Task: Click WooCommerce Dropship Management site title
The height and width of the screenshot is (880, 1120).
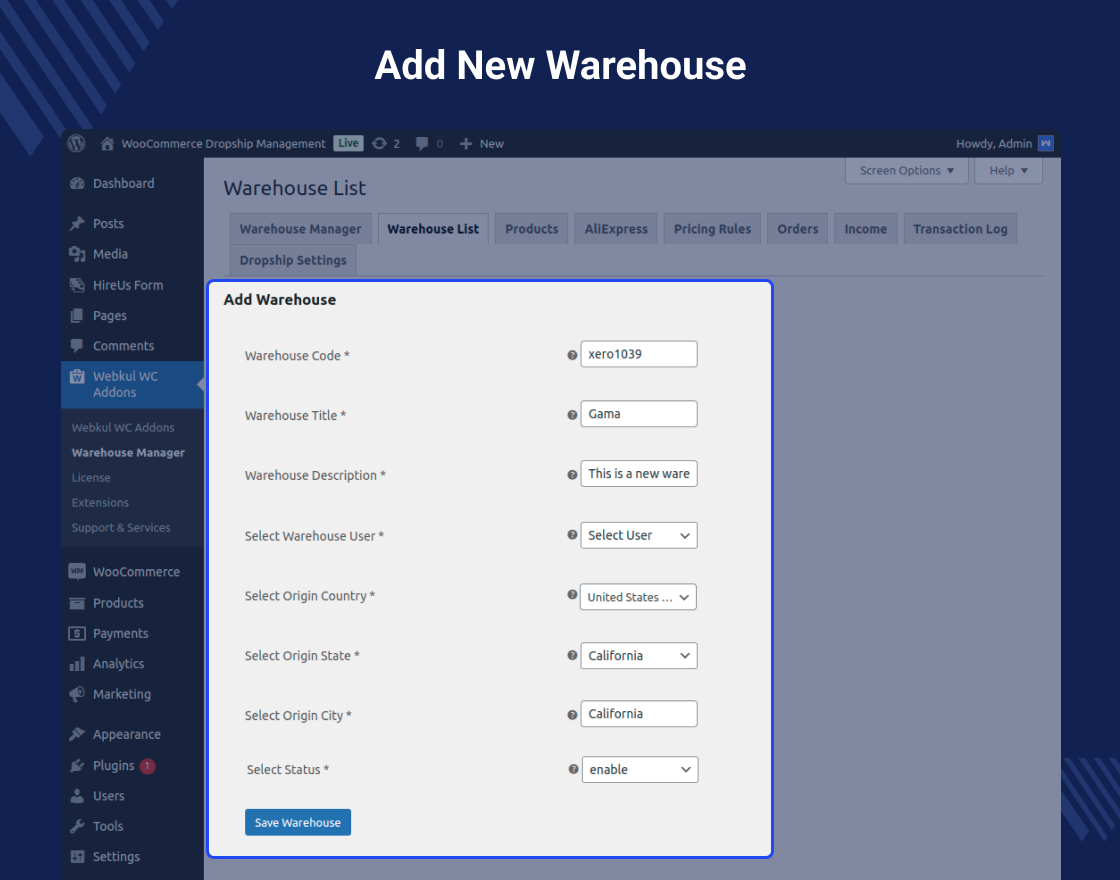Action: (x=223, y=144)
